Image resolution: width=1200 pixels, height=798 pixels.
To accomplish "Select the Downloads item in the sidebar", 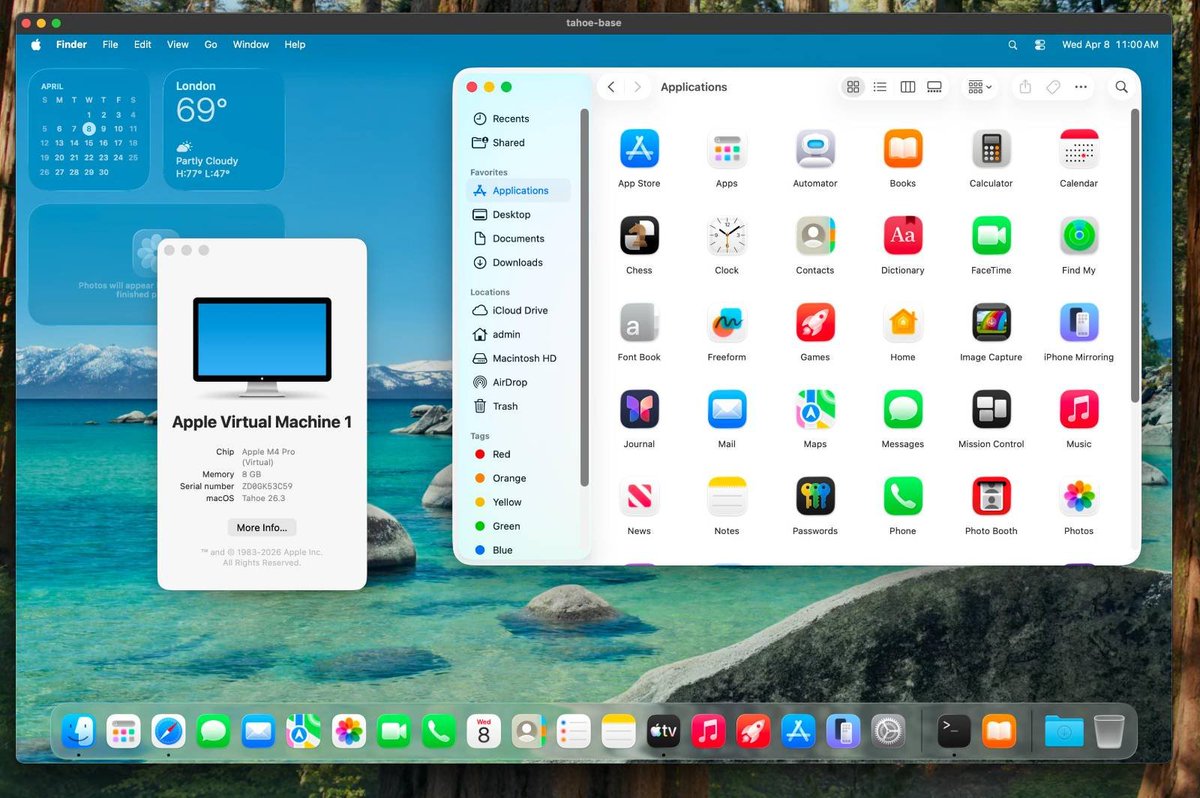I will 517,262.
